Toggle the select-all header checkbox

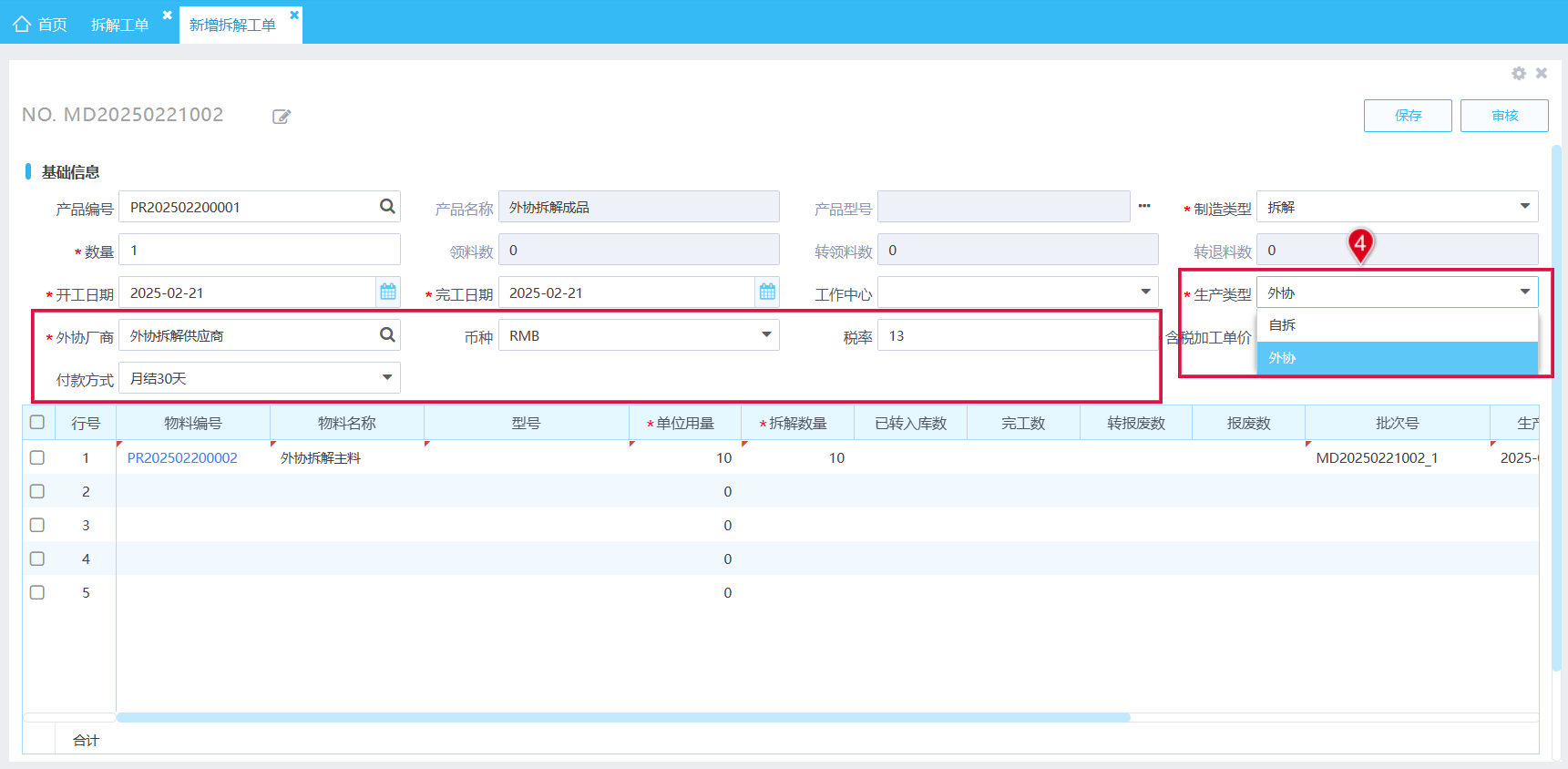(x=37, y=422)
